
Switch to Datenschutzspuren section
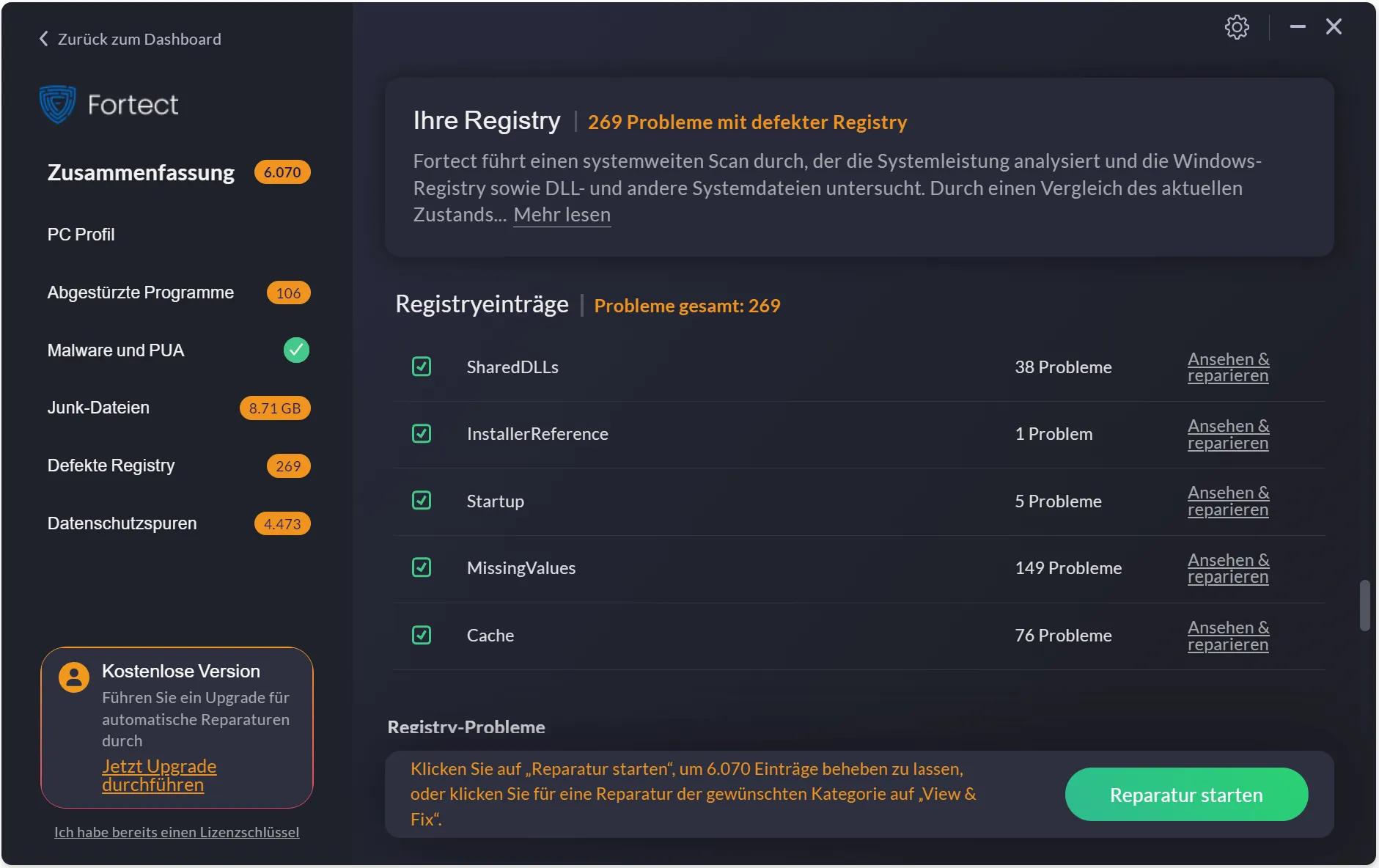click(122, 523)
